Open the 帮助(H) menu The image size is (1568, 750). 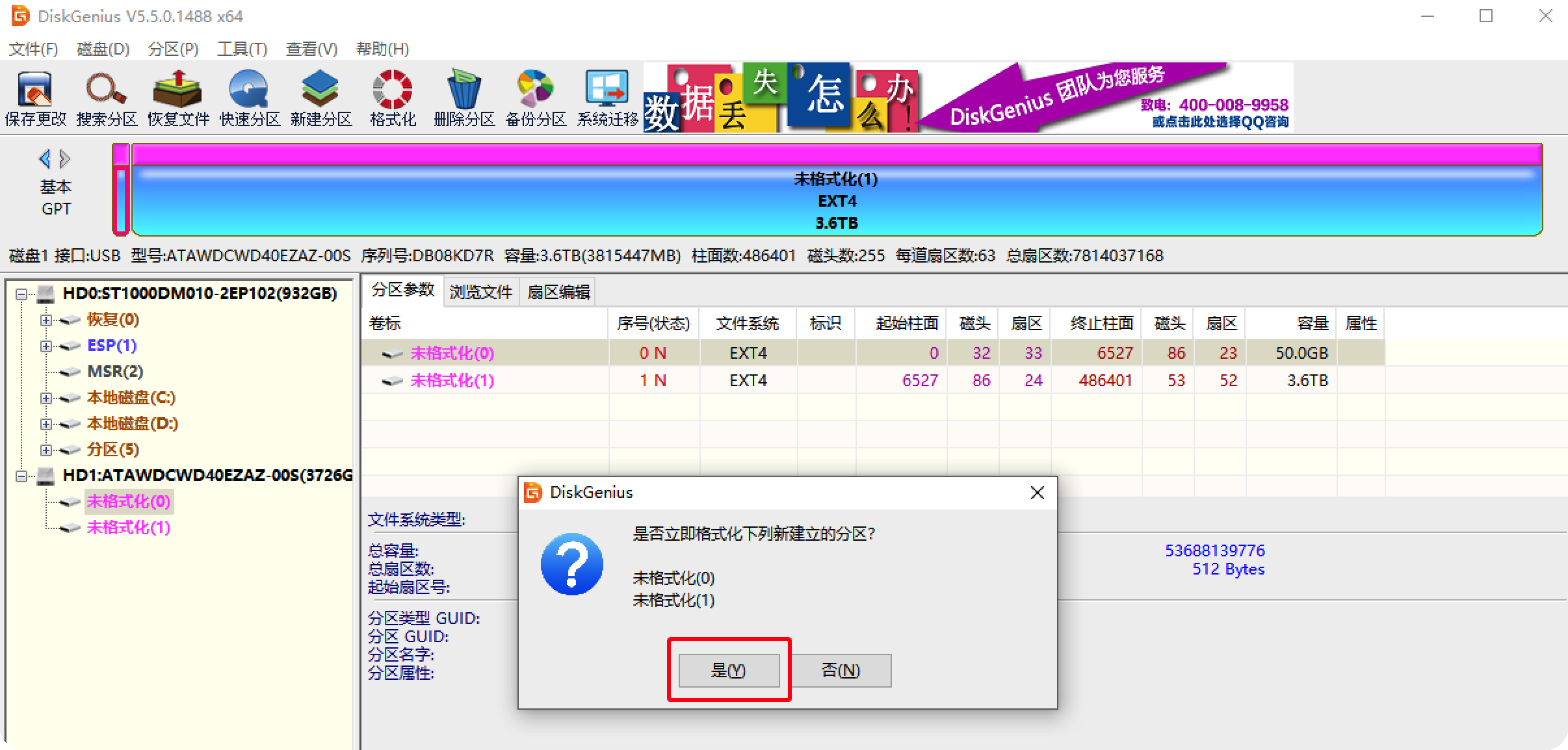(x=382, y=49)
